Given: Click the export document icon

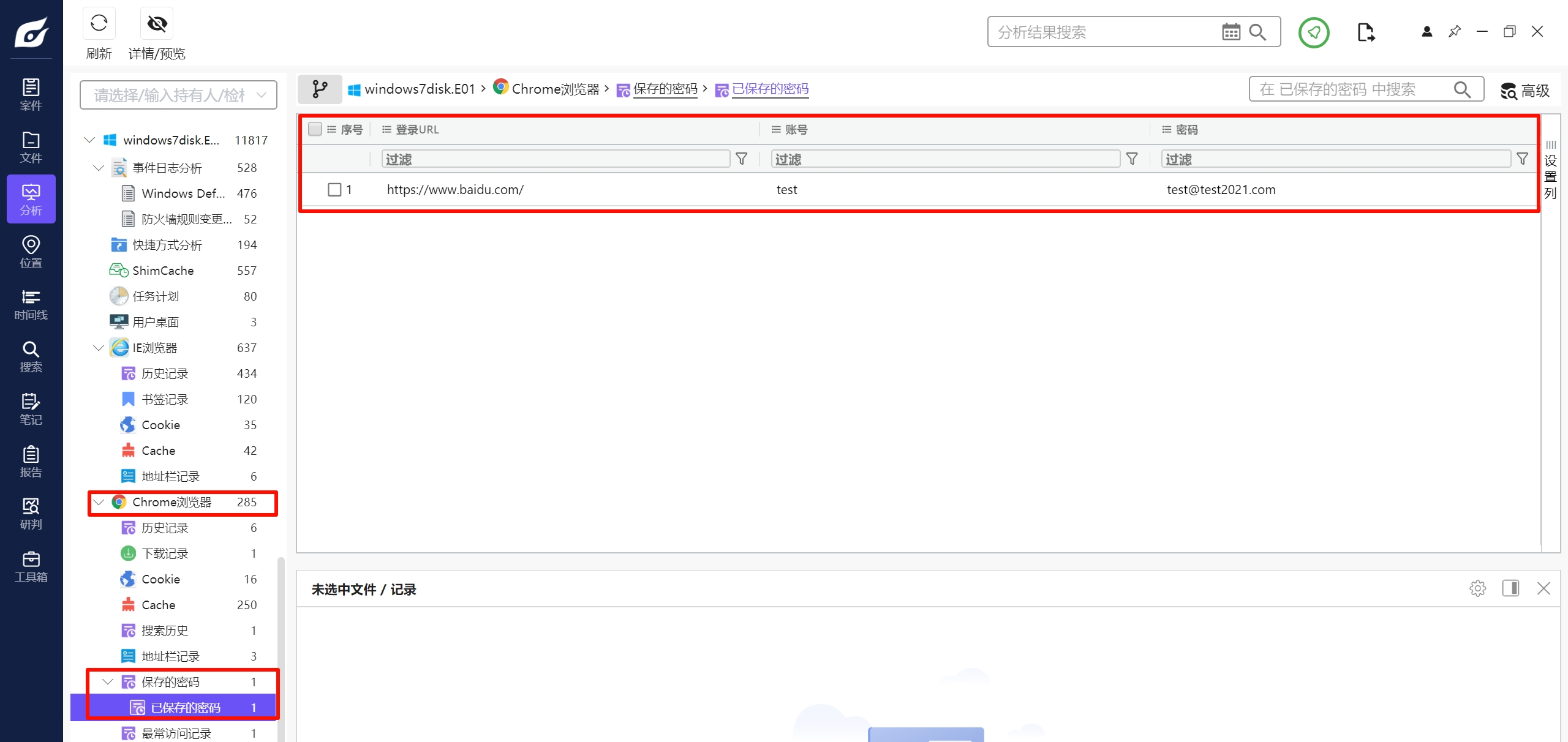Looking at the screenshot, I should point(1366,32).
